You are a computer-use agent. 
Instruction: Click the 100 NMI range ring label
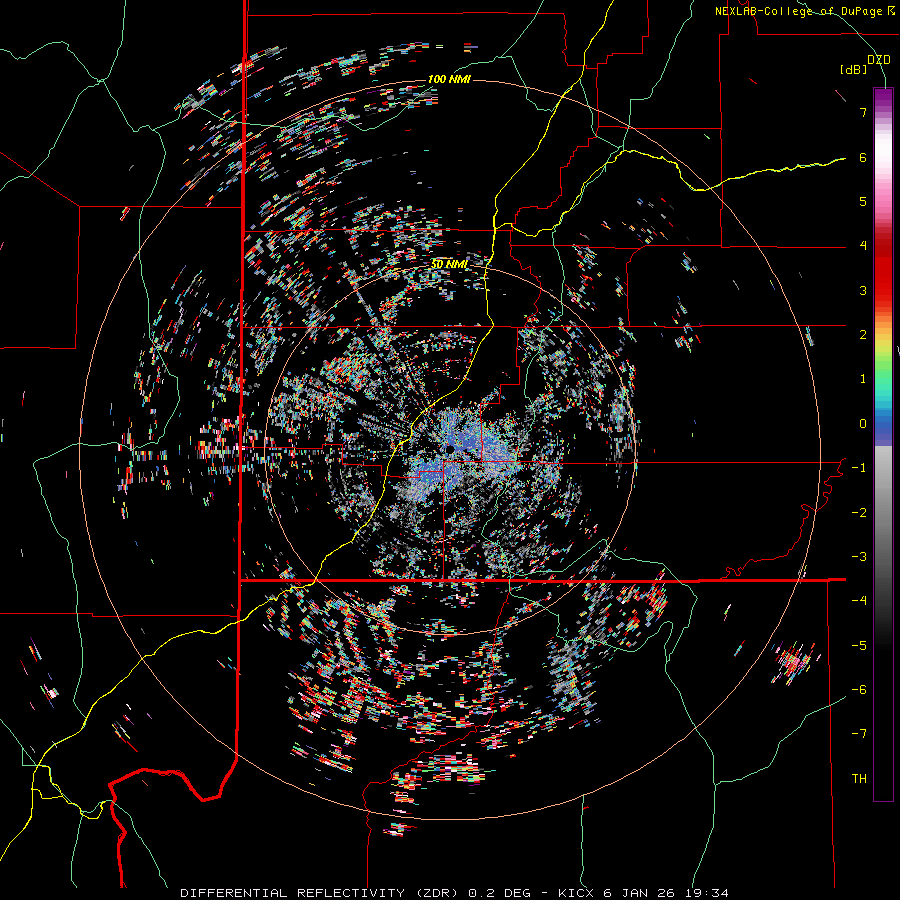point(449,79)
